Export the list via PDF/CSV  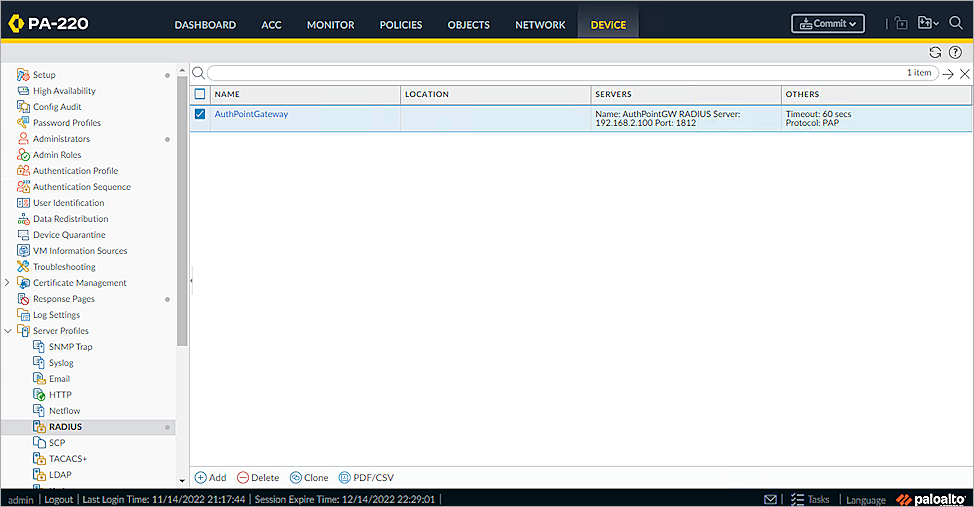pyautogui.click(x=366, y=478)
